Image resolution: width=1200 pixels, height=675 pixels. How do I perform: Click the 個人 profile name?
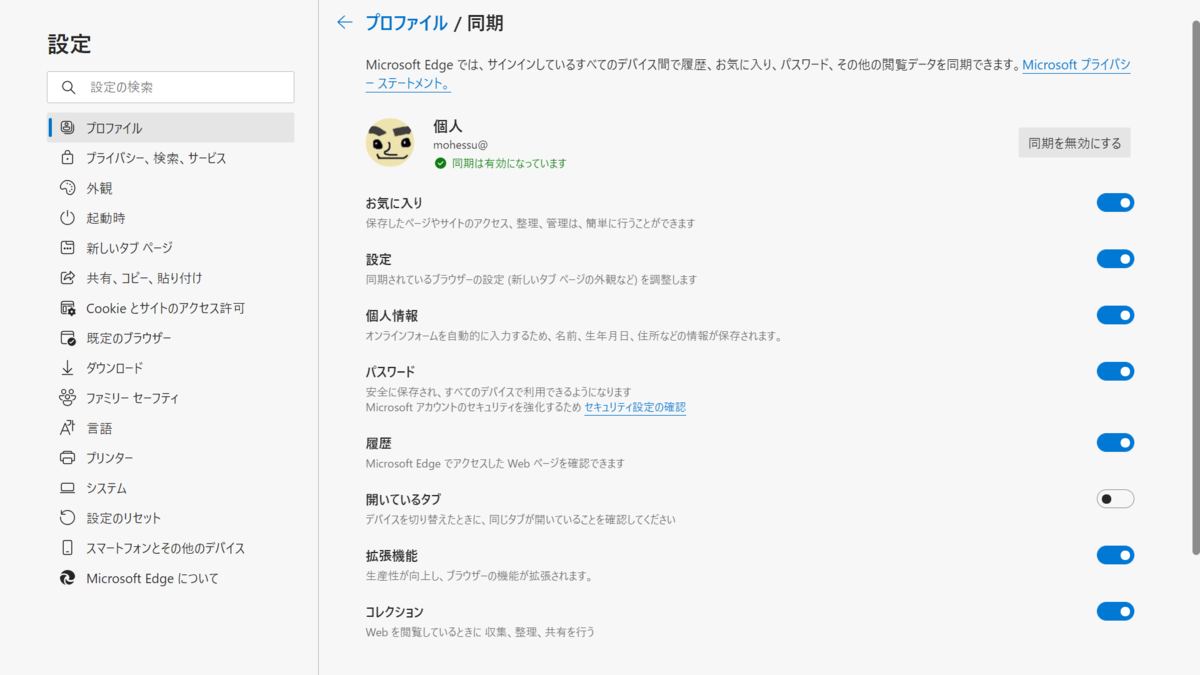pos(447,126)
